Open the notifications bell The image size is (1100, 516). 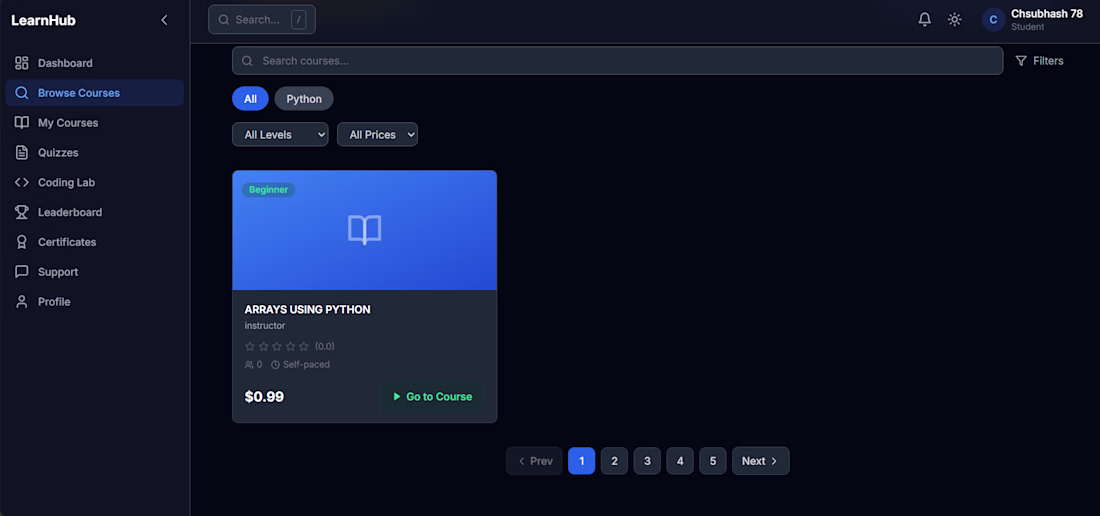(x=925, y=20)
